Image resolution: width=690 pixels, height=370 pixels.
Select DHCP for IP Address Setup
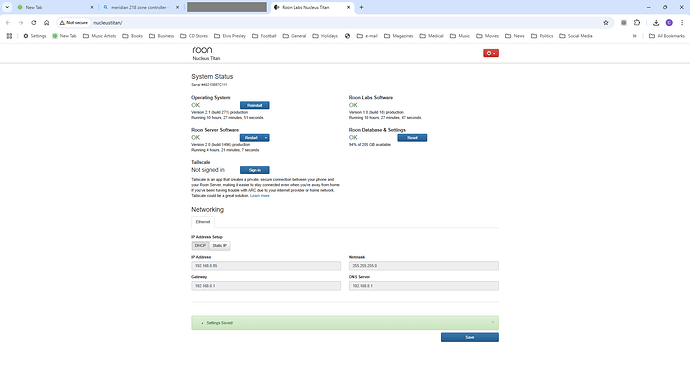pos(200,245)
